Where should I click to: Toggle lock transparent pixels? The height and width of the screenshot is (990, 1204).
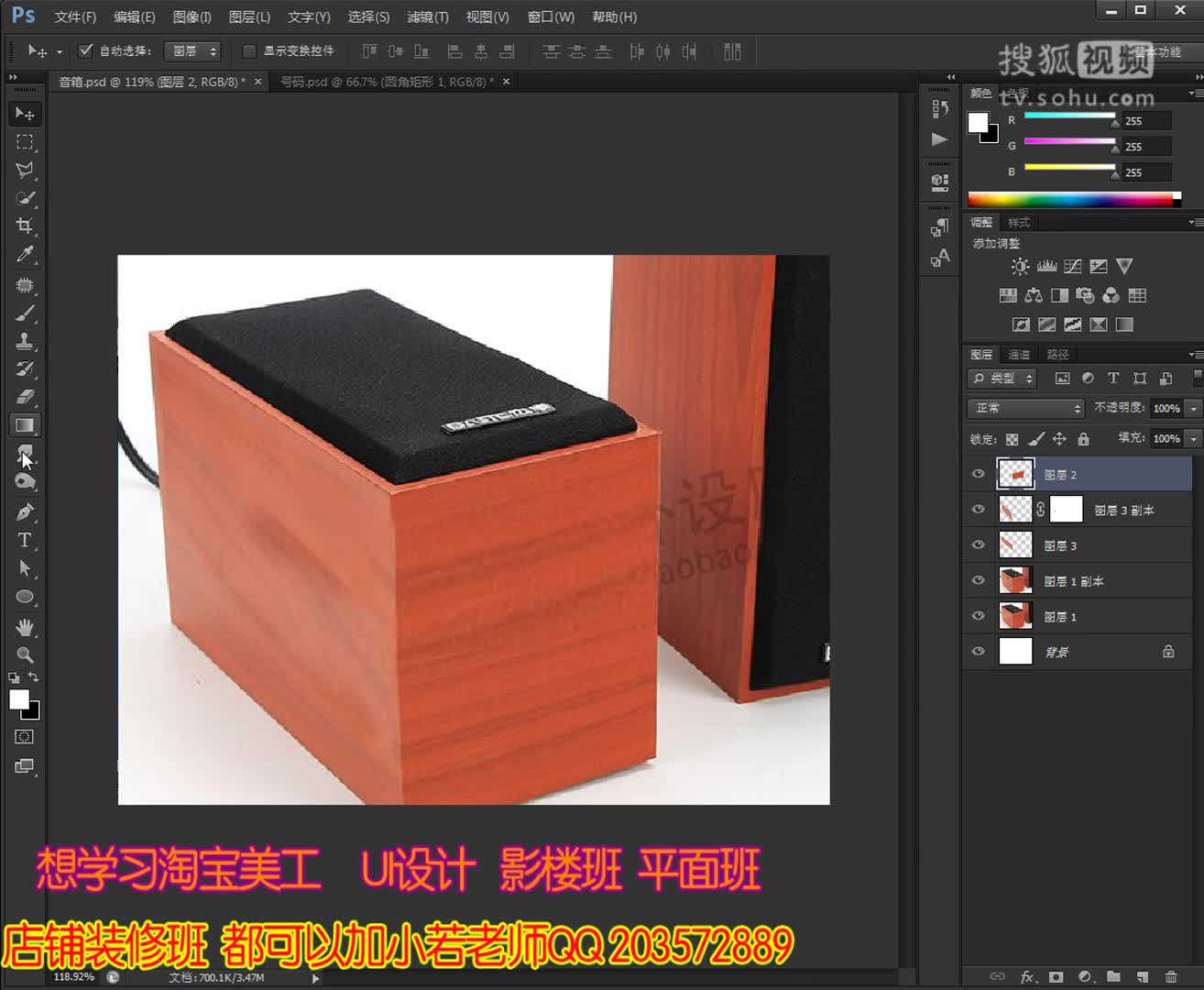(x=1012, y=439)
